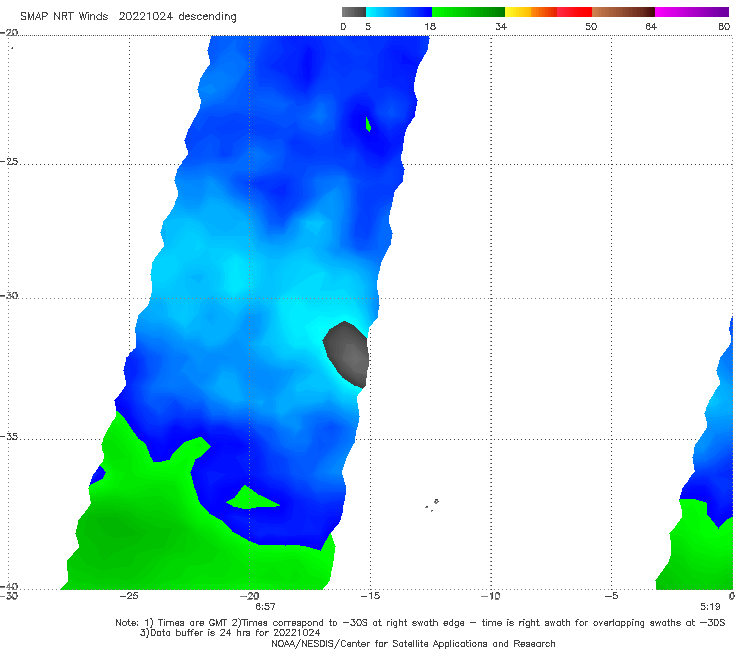This screenshot has height=650, width=740.
Task: Click the swath time label '5:19'
Action: tap(710, 607)
